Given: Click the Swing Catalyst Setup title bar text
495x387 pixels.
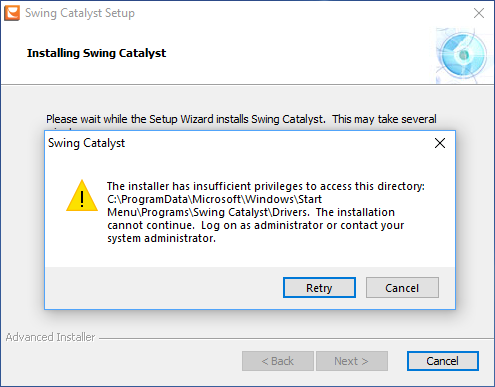Looking at the screenshot, I should coord(80,13).
